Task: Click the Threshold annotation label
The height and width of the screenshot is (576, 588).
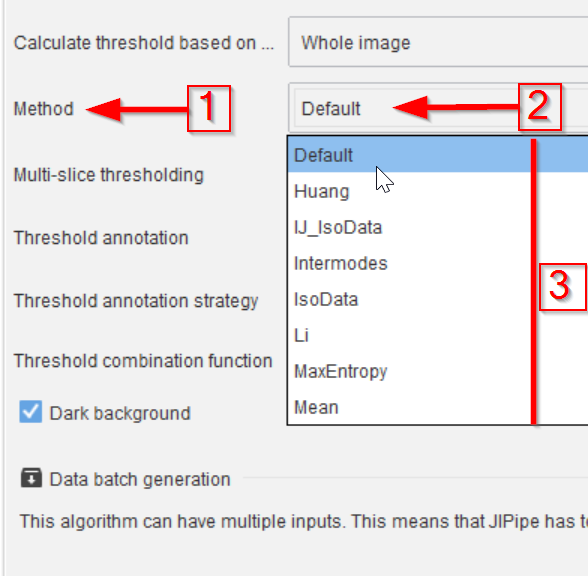Action: [101, 238]
